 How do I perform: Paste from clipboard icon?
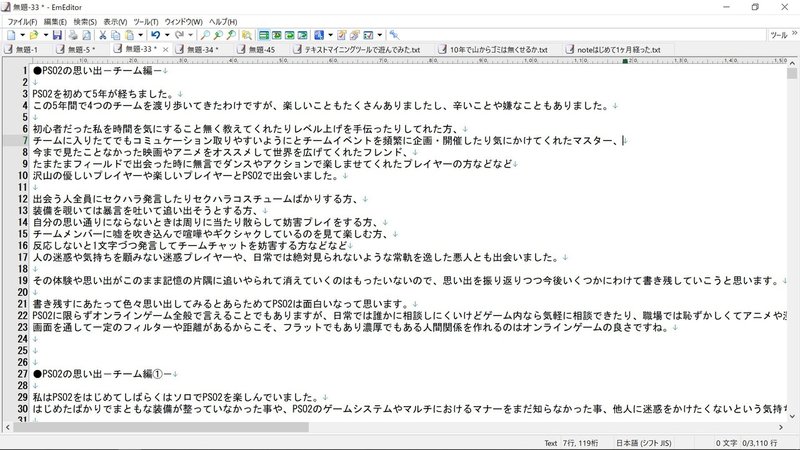(x=130, y=35)
